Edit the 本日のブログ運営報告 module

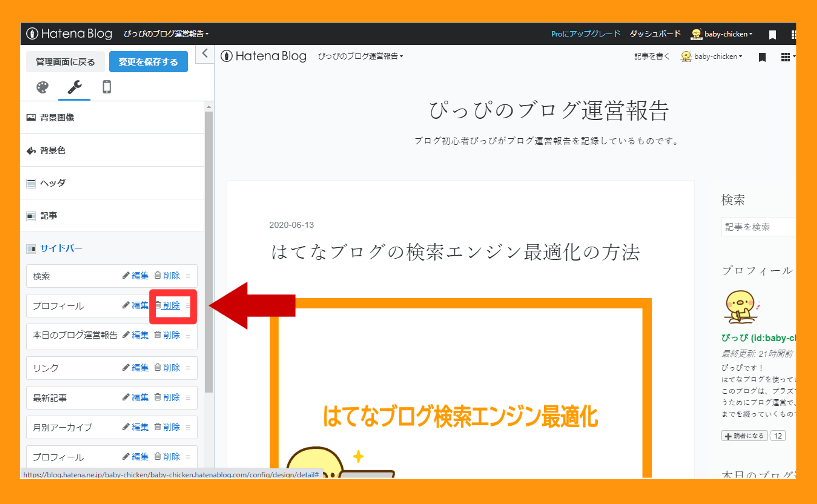135,335
